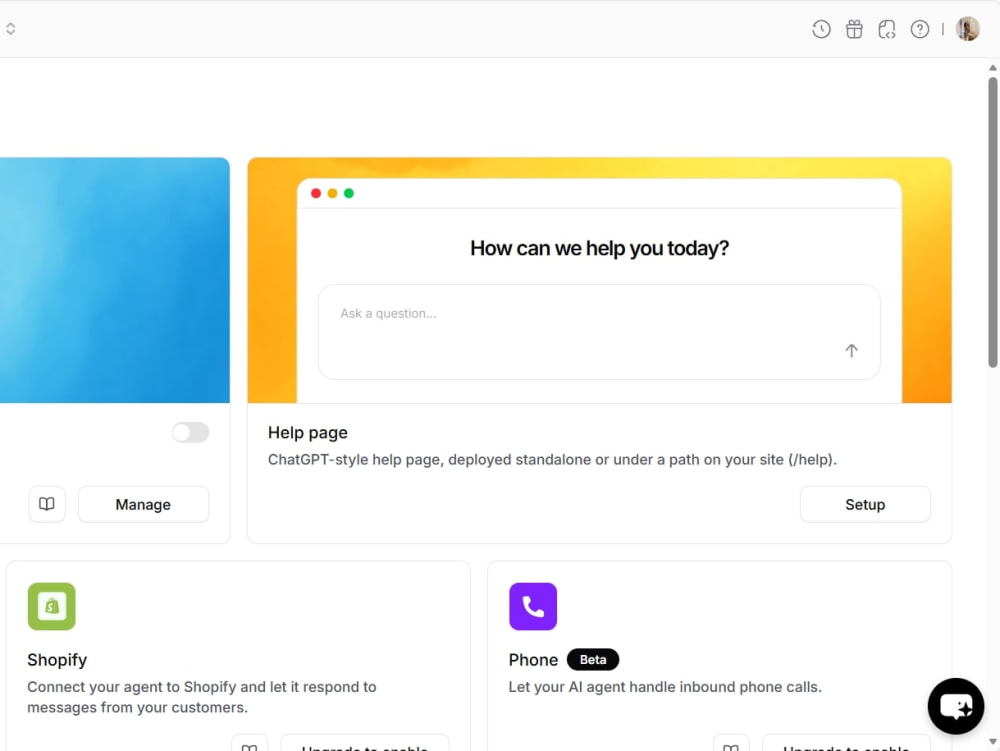Open the chat widget bubble button

tap(955, 706)
